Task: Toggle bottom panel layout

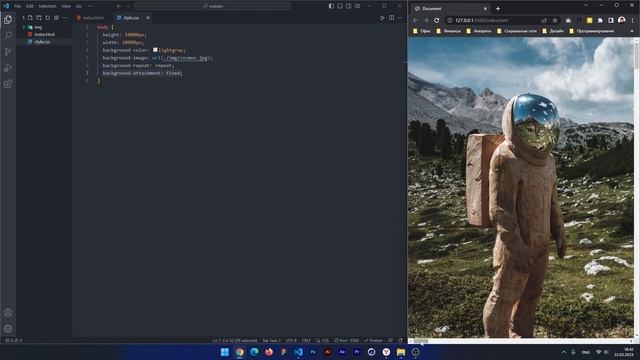Action: 340,6
